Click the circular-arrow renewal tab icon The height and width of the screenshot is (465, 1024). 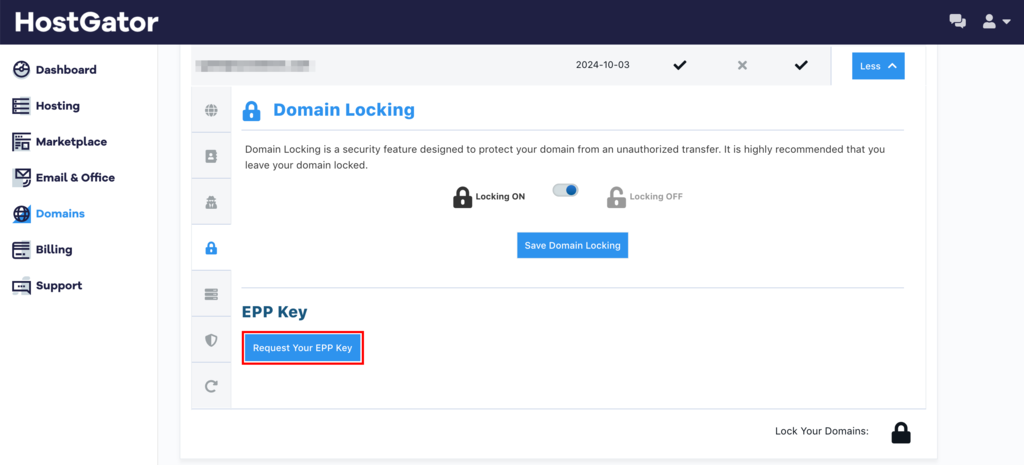211,386
